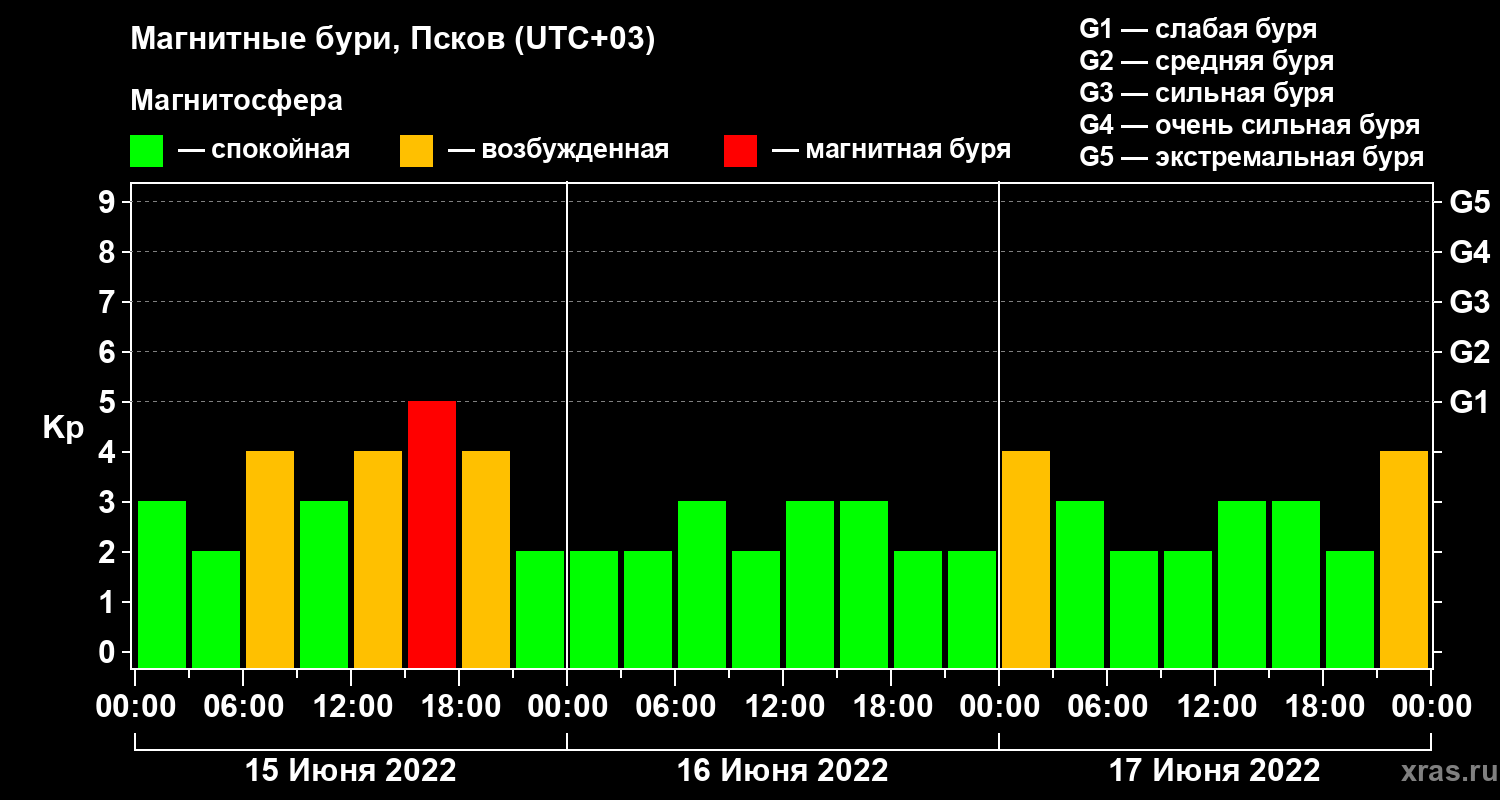
Task: Select the first green bar of 15 June
Action: pos(162,585)
